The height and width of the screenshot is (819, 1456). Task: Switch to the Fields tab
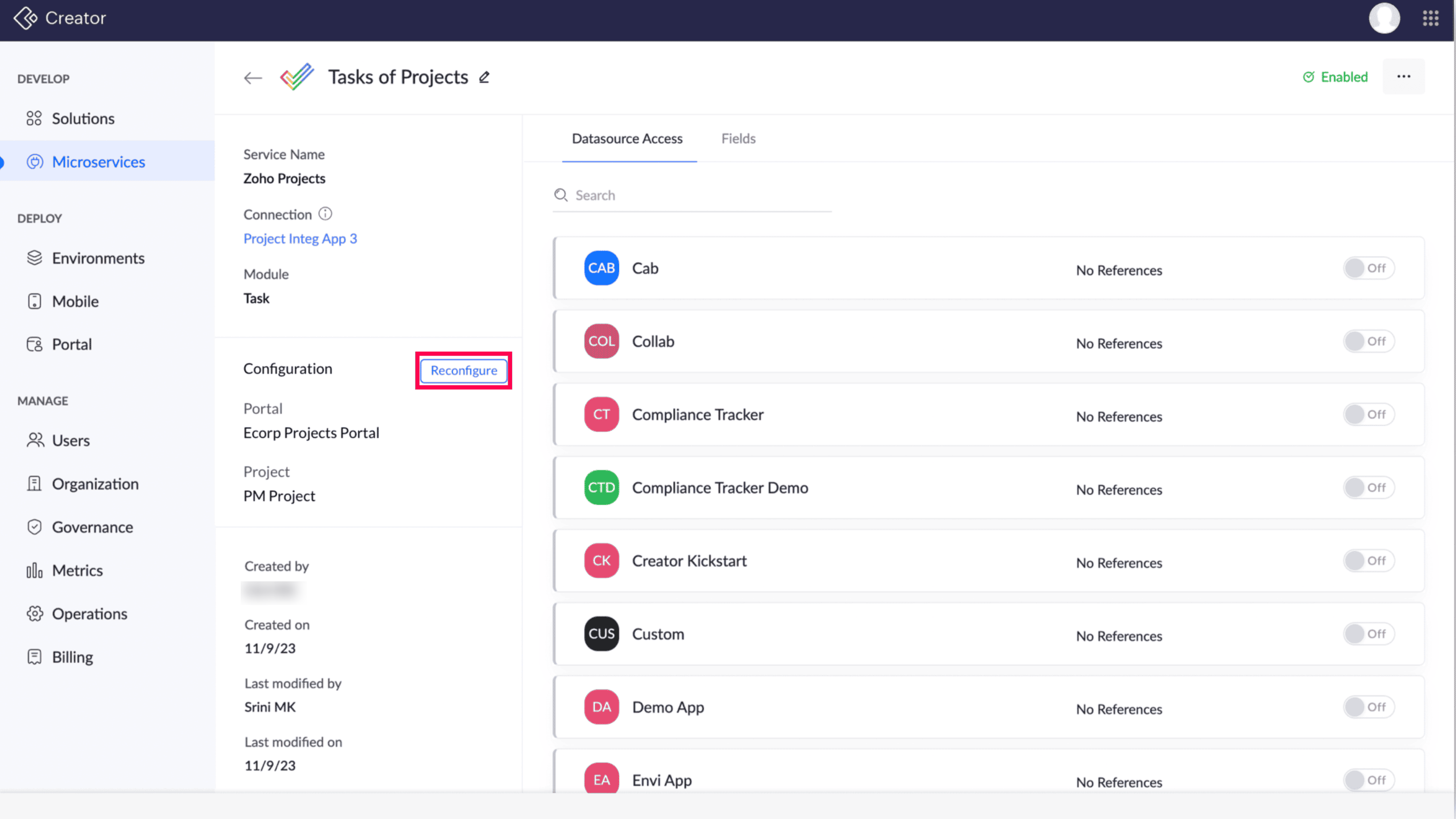tap(738, 139)
